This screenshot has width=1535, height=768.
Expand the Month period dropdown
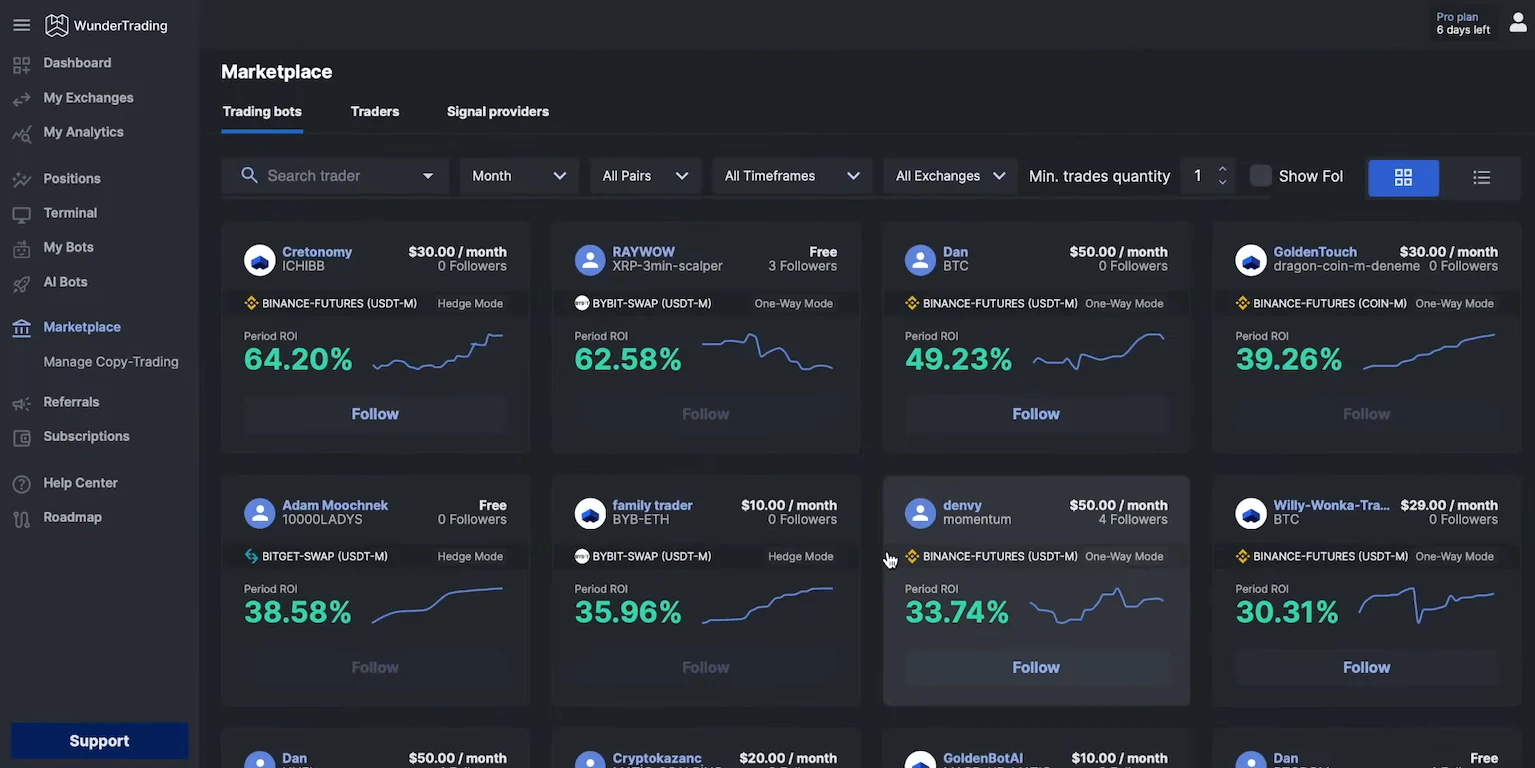click(x=518, y=176)
